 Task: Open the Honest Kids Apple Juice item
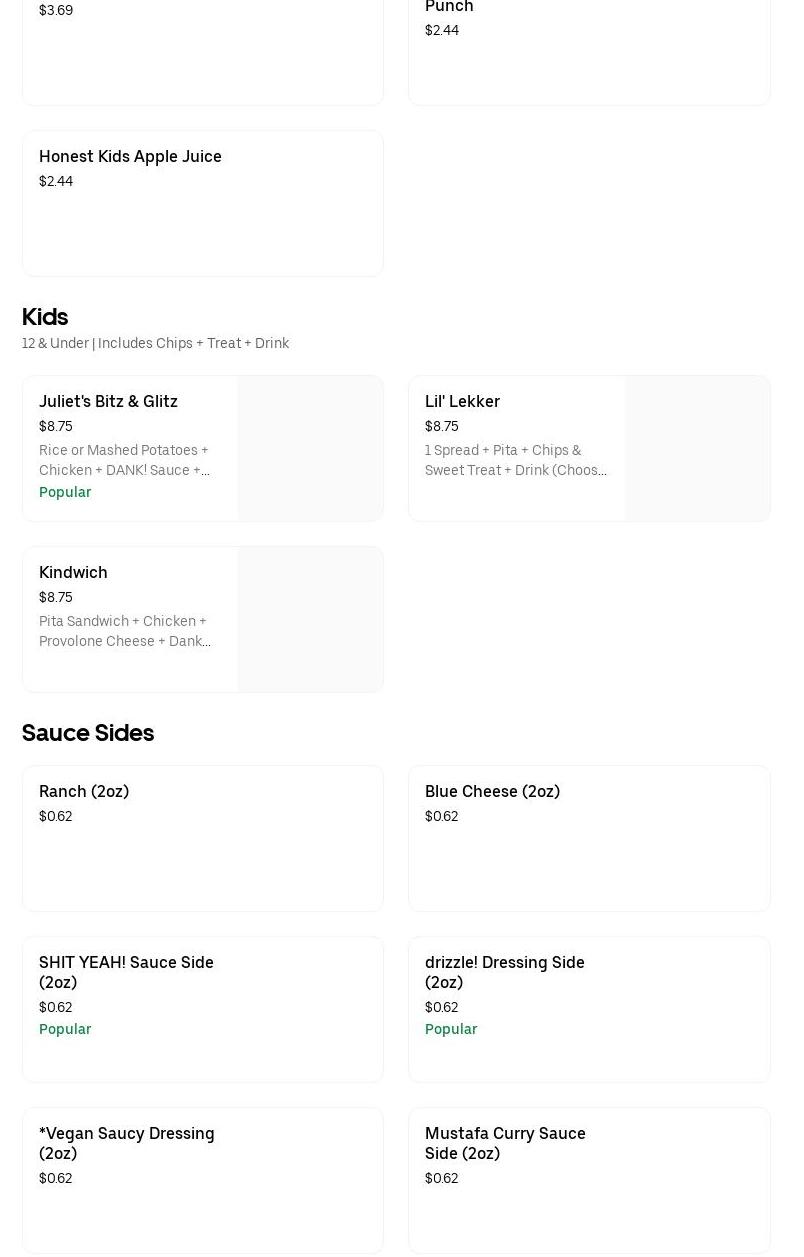[x=130, y=157]
